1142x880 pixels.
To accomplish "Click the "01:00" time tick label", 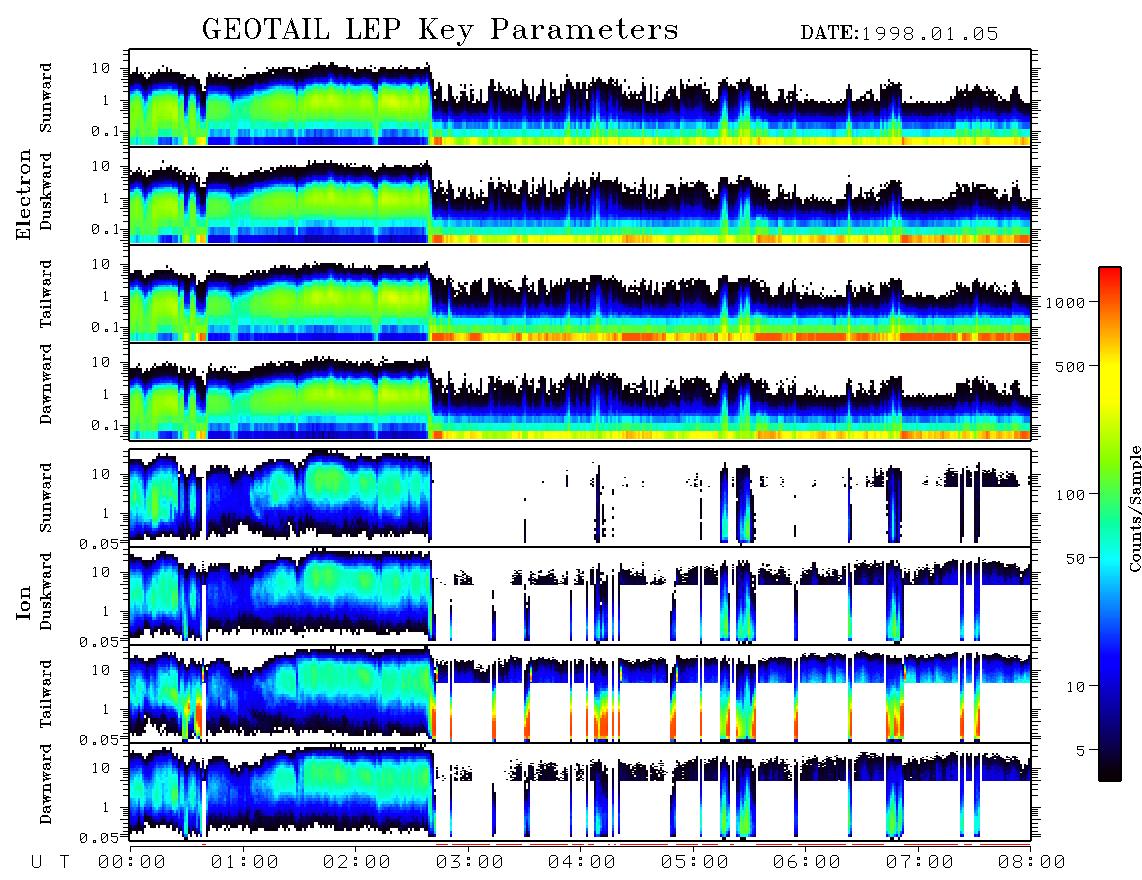I will tap(244, 863).
